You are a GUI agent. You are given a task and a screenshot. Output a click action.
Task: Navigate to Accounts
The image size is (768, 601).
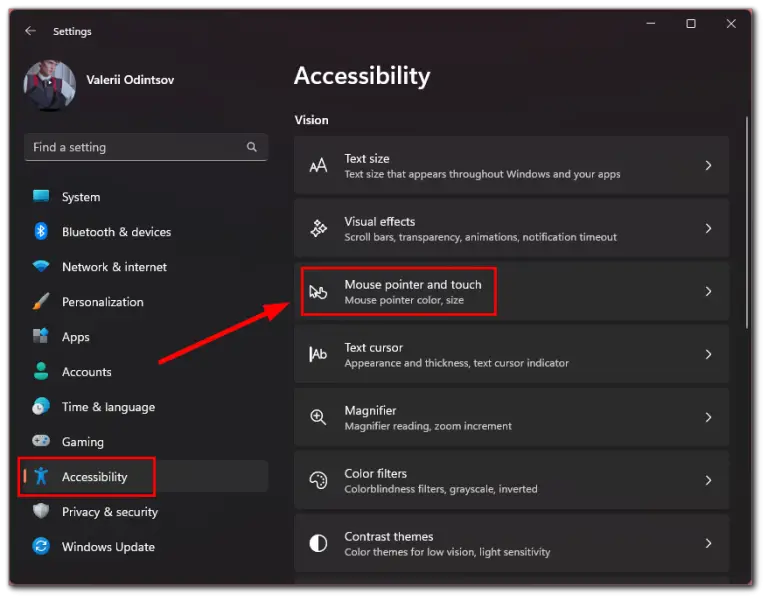click(x=145, y=372)
